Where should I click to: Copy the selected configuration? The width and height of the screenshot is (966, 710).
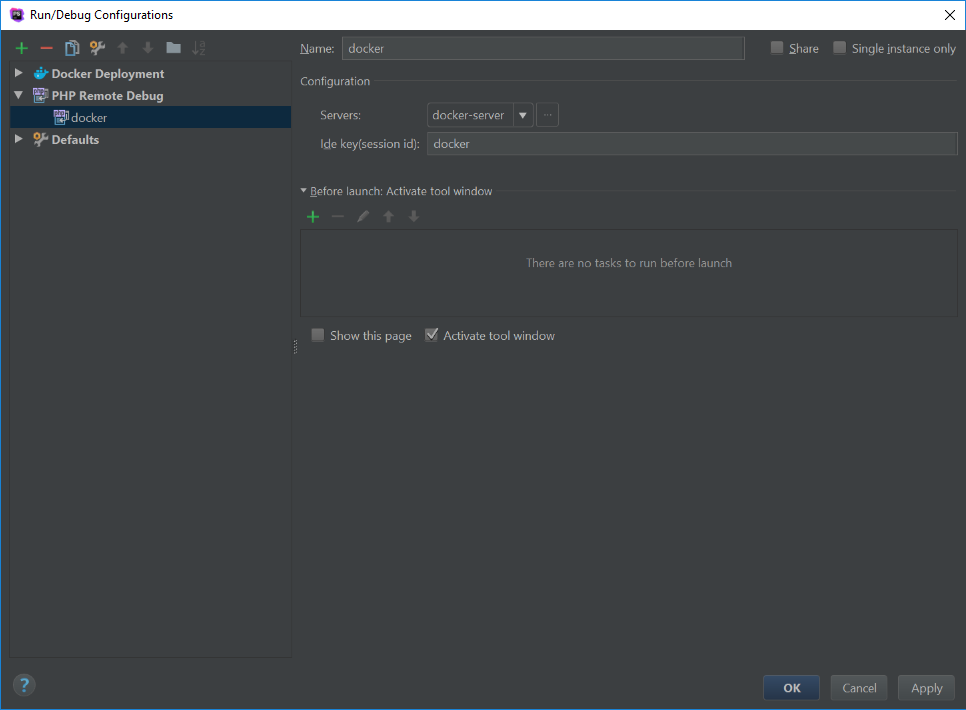click(71, 47)
